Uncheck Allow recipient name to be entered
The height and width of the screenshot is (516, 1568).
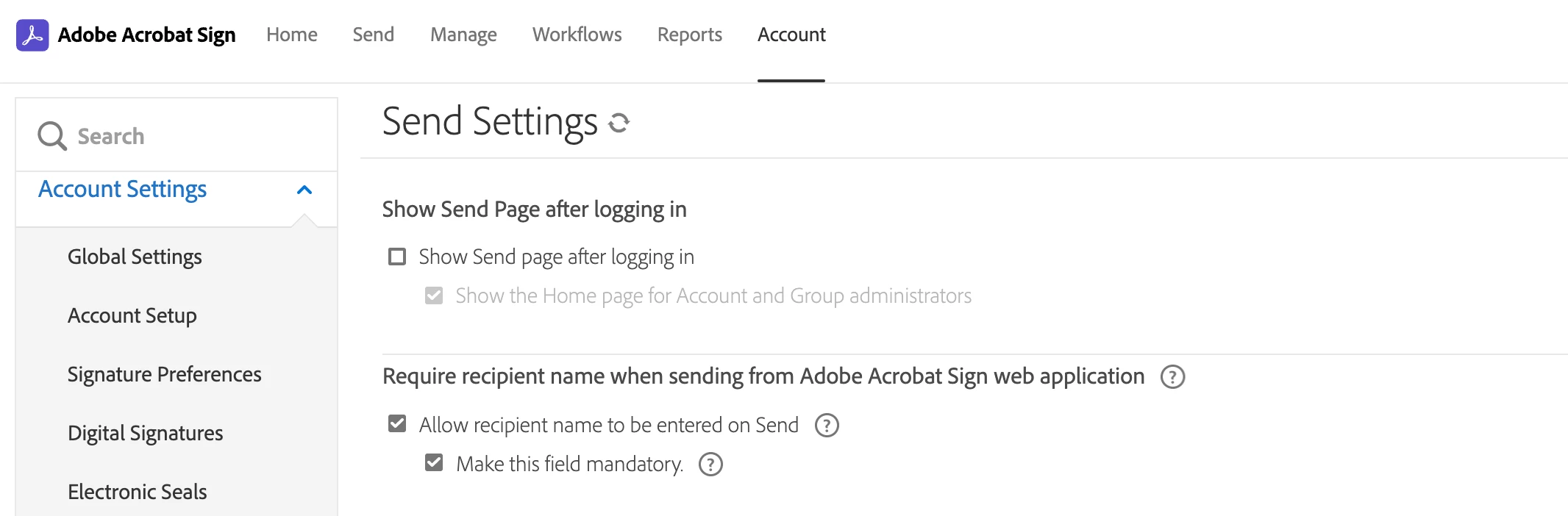pos(397,424)
